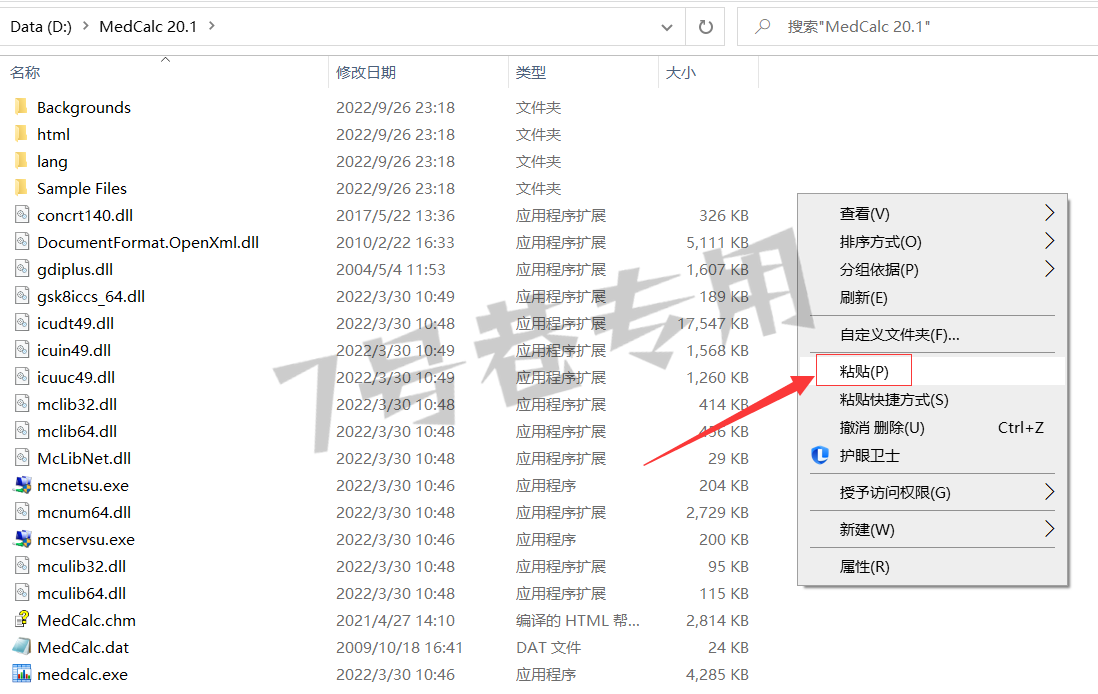Screen dimensions: 1098x694
Task: Click the mclib32.dll file icon
Action: (22, 404)
